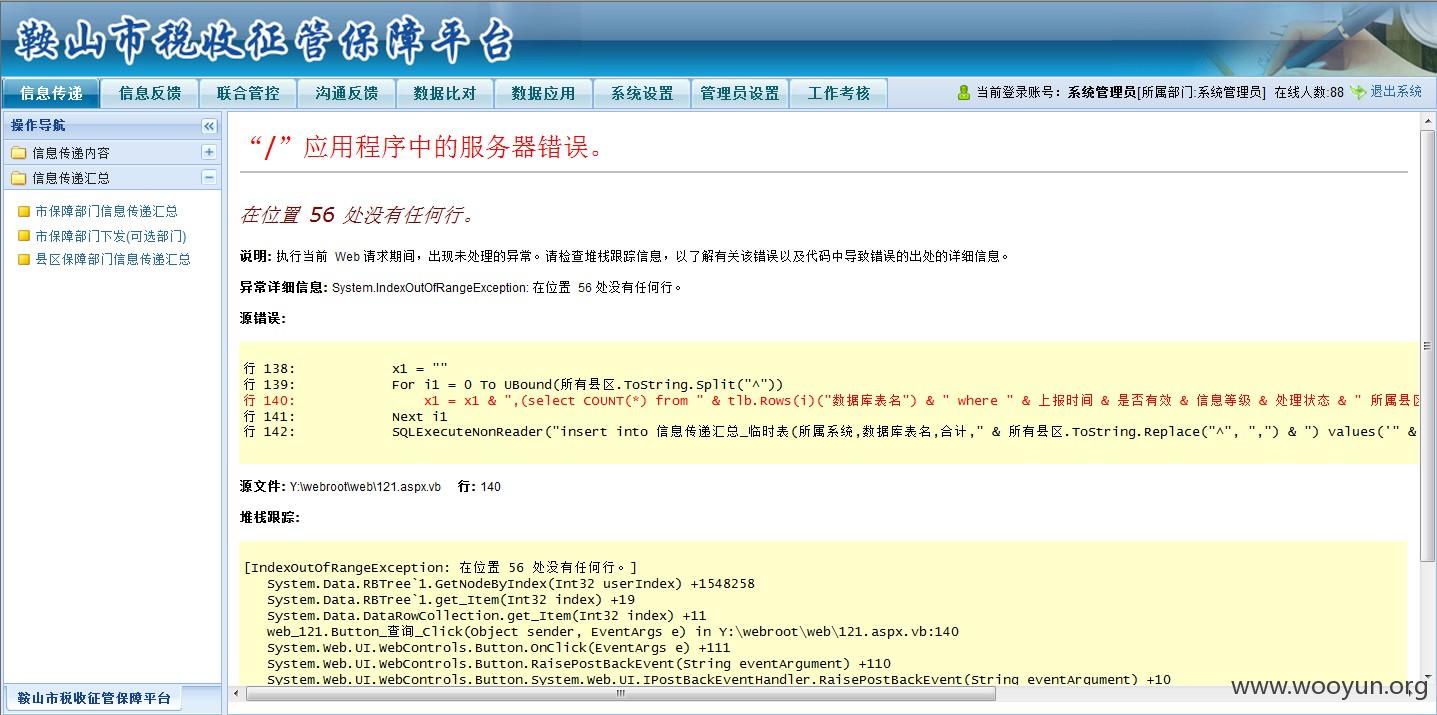Image resolution: width=1437 pixels, height=715 pixels.
Task: Open 市保障部门下发(可选部门) item
Action: tap(111, 236)
